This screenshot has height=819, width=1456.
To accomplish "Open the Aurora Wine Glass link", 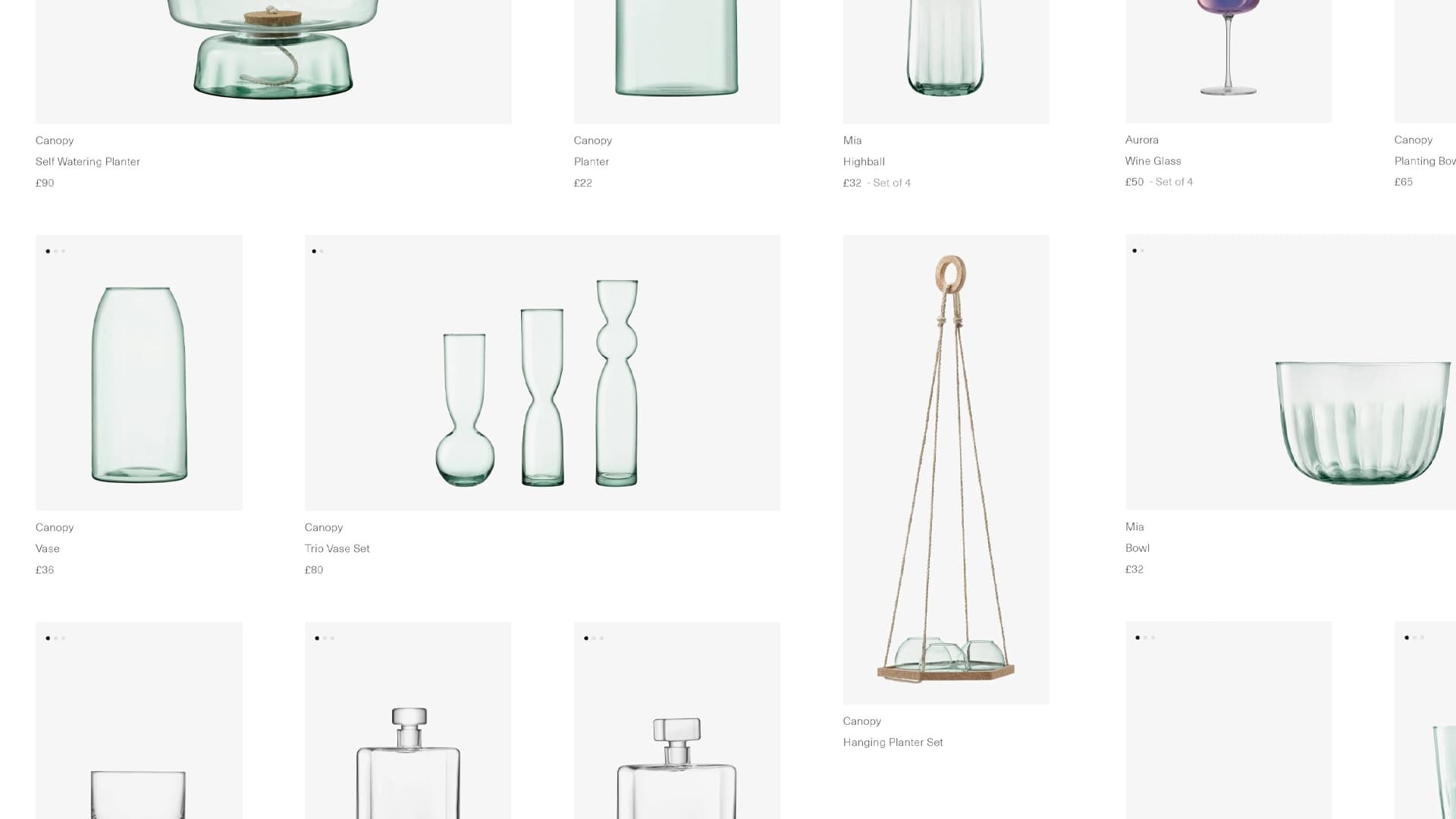I will (x=1153, y=161).
